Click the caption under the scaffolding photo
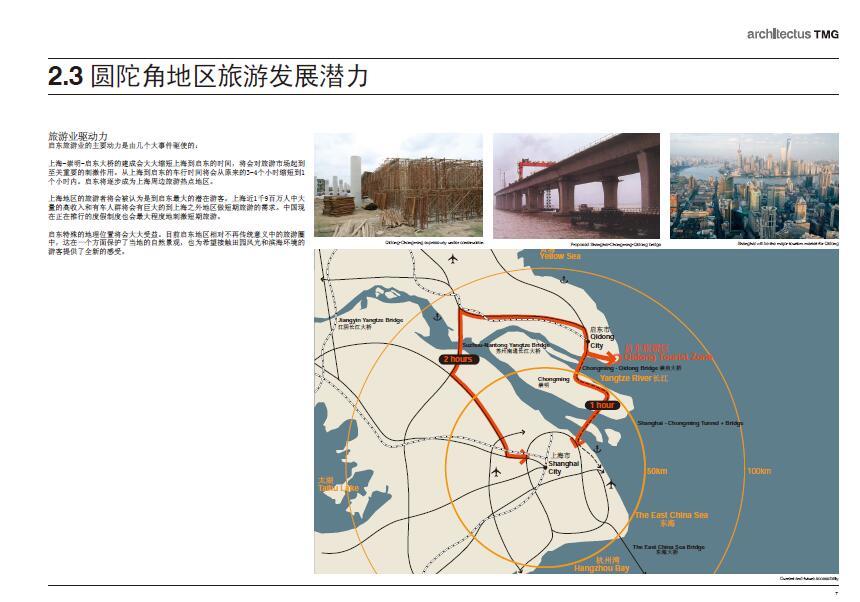860x602 pixels. (x=434, y=242)
